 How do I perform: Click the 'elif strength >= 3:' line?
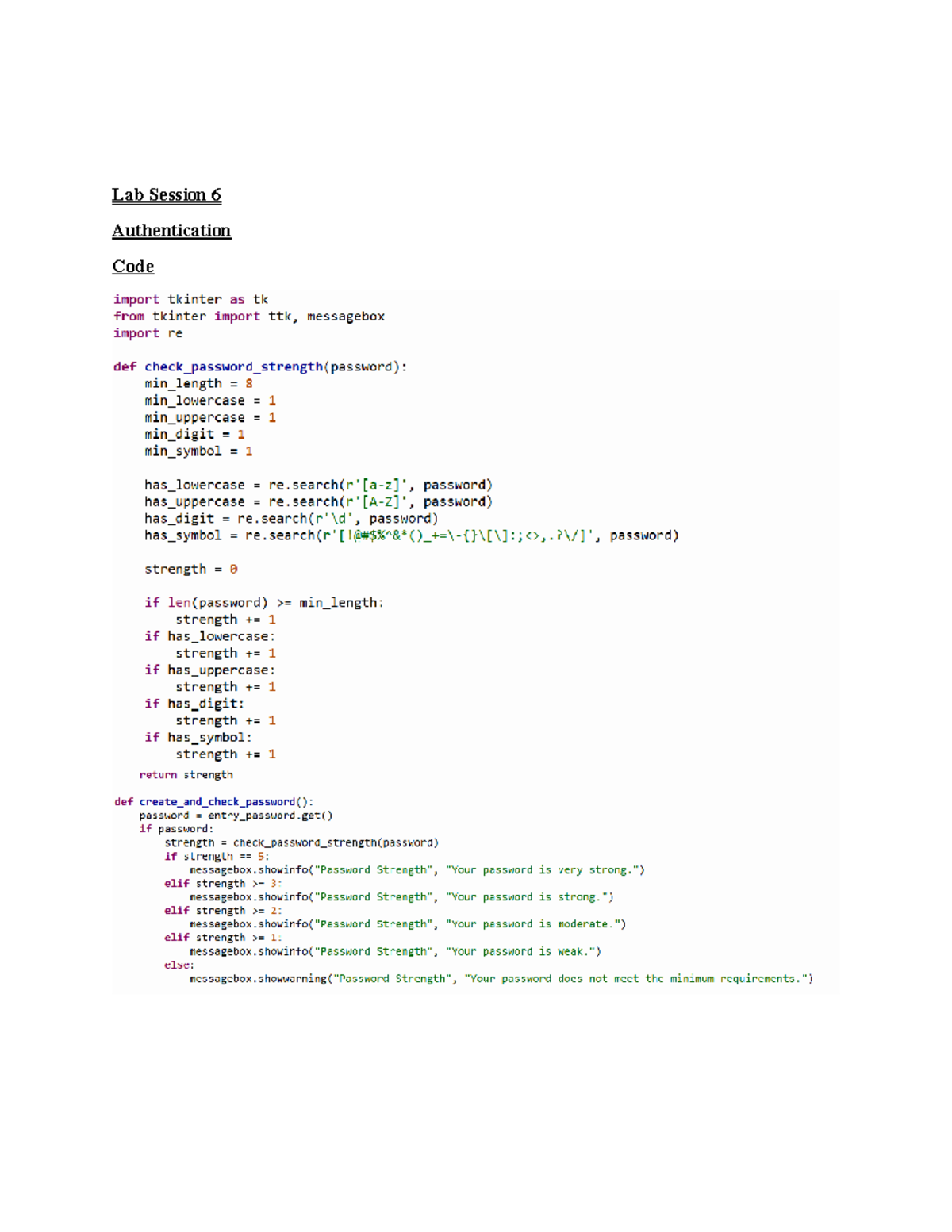point(223,883)
